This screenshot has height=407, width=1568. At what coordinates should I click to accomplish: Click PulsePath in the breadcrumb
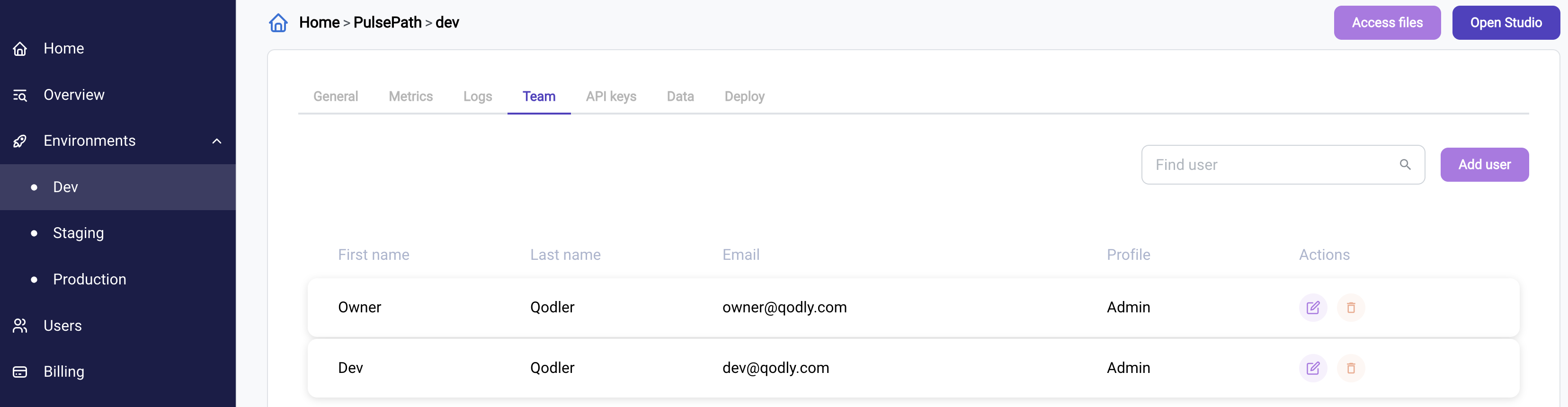[387, 23]
